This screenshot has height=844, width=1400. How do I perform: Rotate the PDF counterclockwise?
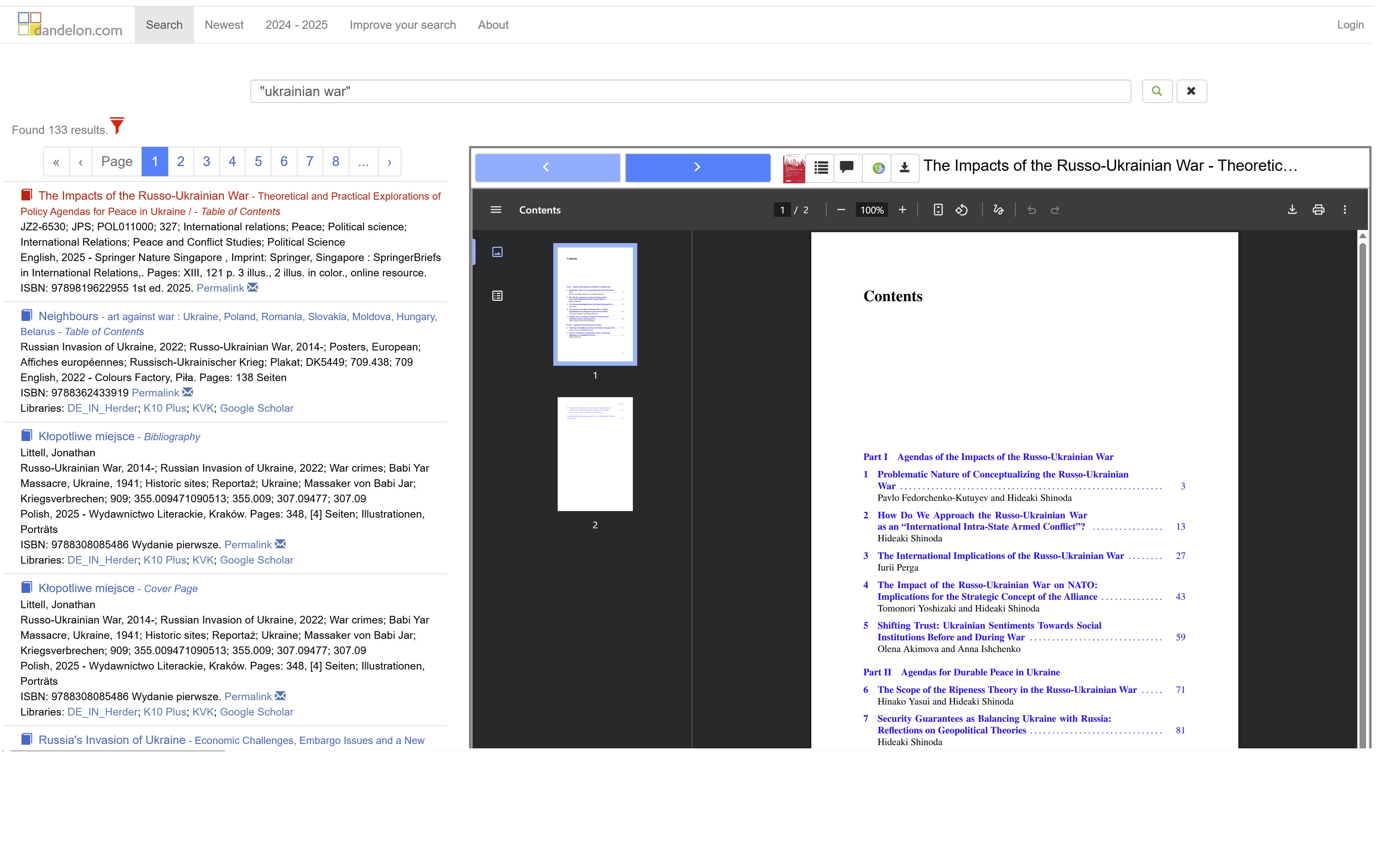point(961,210)
